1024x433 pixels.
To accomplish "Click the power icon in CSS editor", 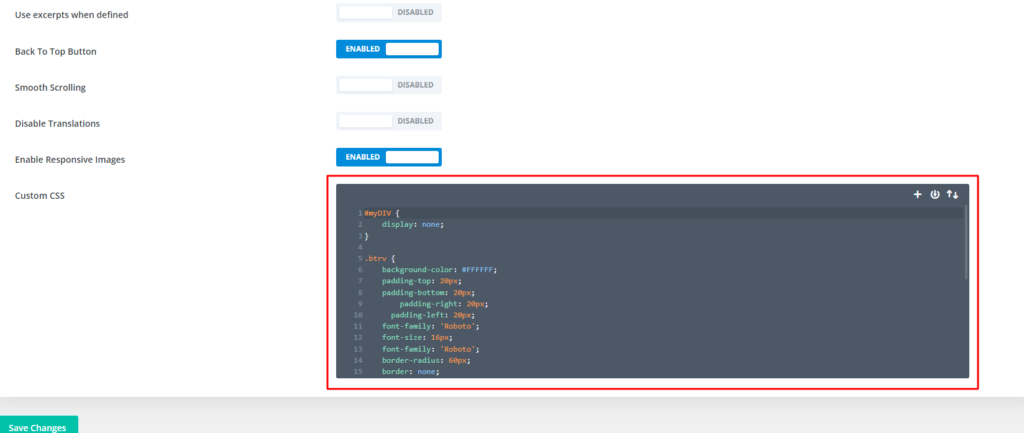I will click(x=935, y=195).
